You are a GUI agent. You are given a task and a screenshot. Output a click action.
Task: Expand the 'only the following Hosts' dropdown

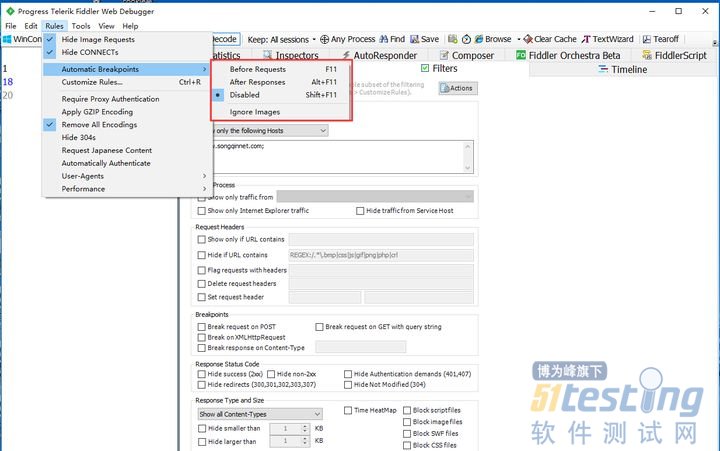[323, 131]
